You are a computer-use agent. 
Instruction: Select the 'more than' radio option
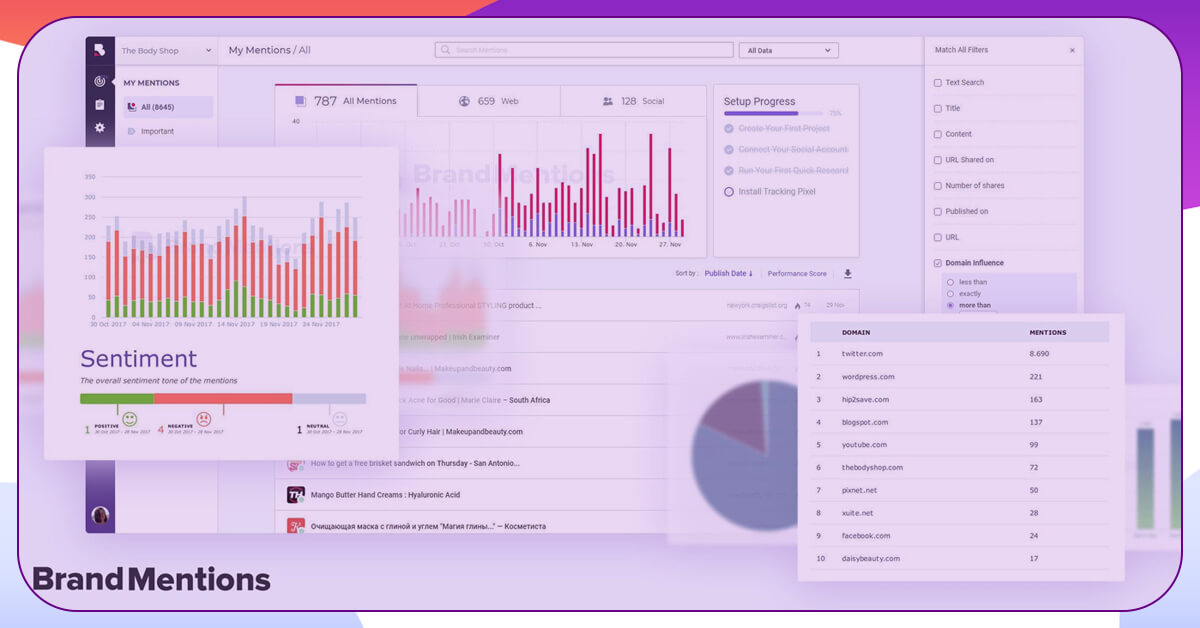point(950,305)
